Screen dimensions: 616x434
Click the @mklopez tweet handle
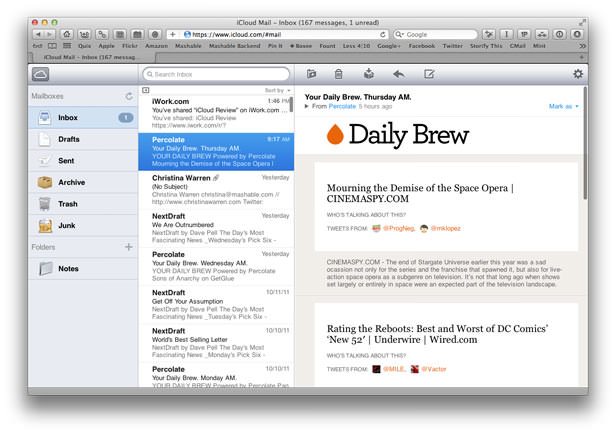445,228
